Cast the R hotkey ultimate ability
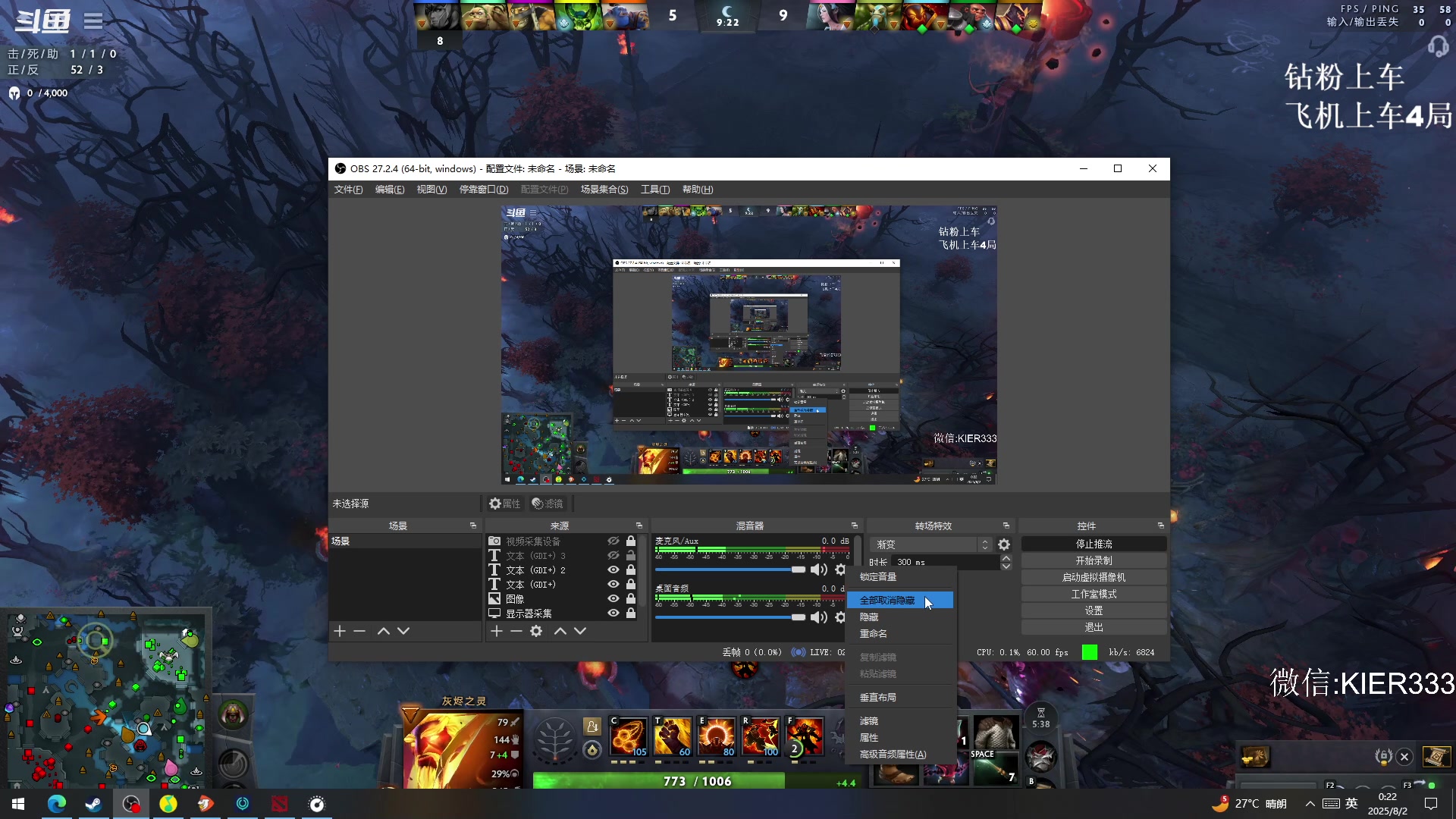The image size is (1456, 819). click(x=761, y=736)
